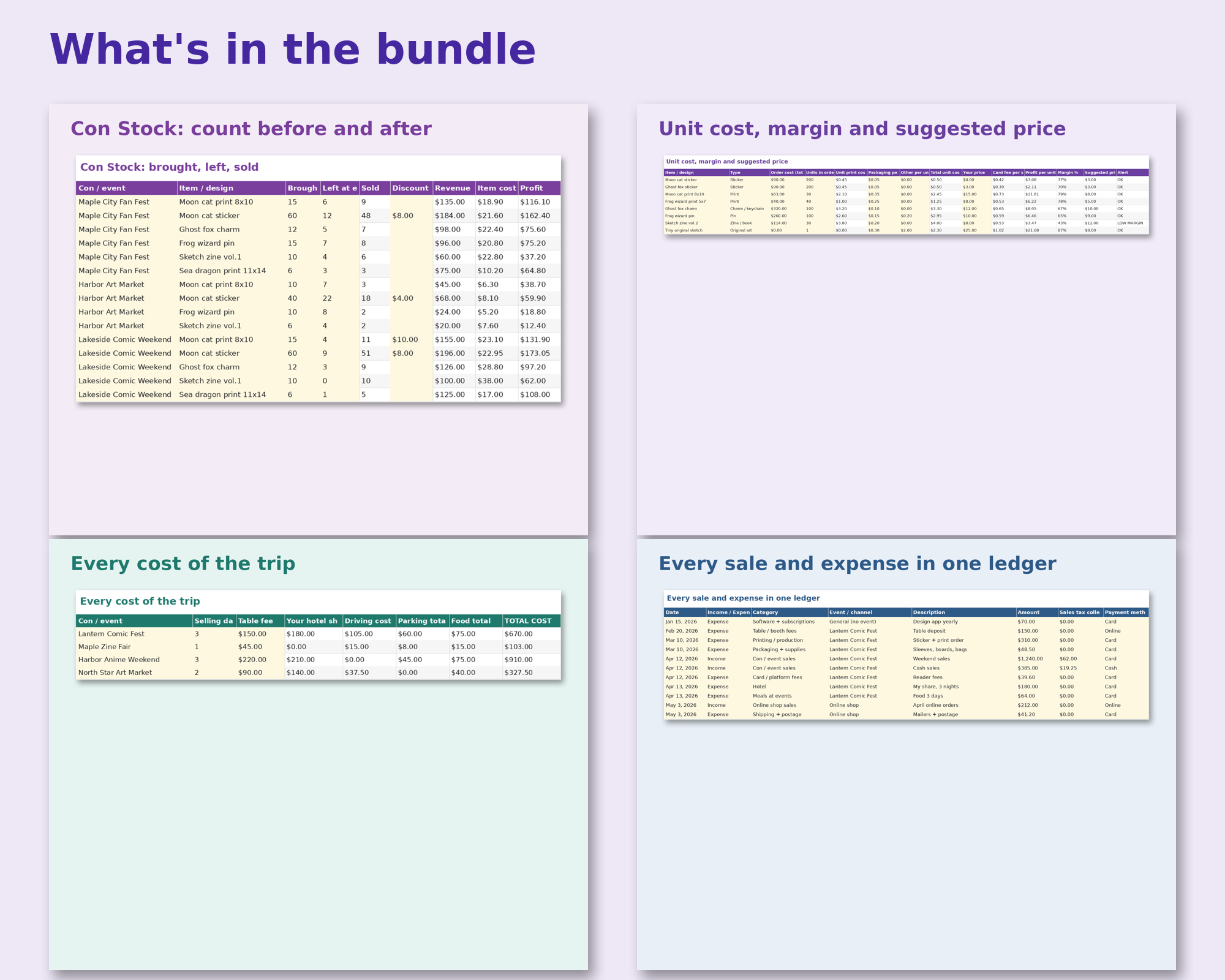1225x980 pixels.
Task: Click the "Charm / keychain" type cell
Action: pos(748,209)
